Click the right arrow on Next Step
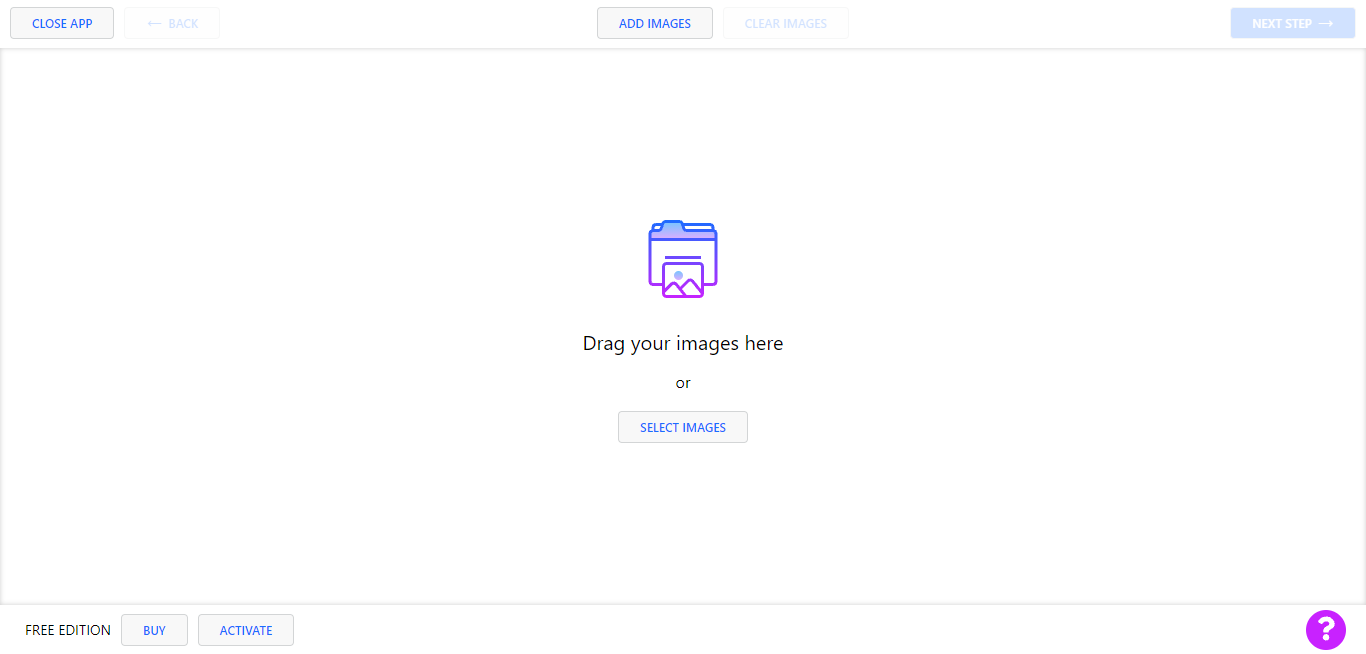This screenshot has width=1366, height=654. pos(1325,23)
